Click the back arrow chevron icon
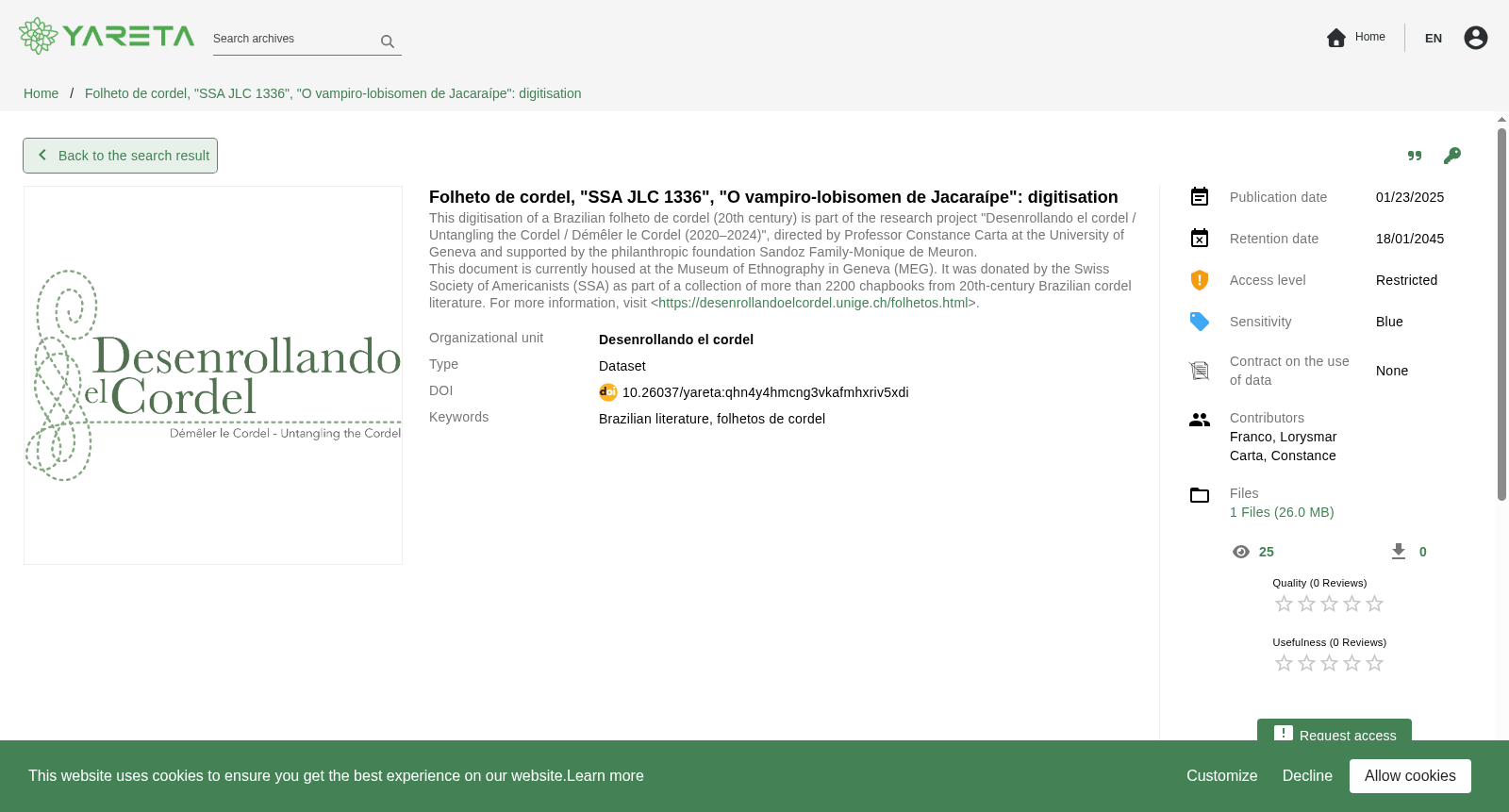This screenshot has width=1509, height=812. [x=42, y=156]
